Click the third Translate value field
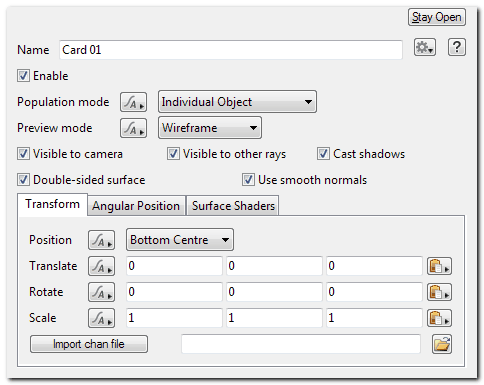The image size is (484, 385). pos(374,266)
